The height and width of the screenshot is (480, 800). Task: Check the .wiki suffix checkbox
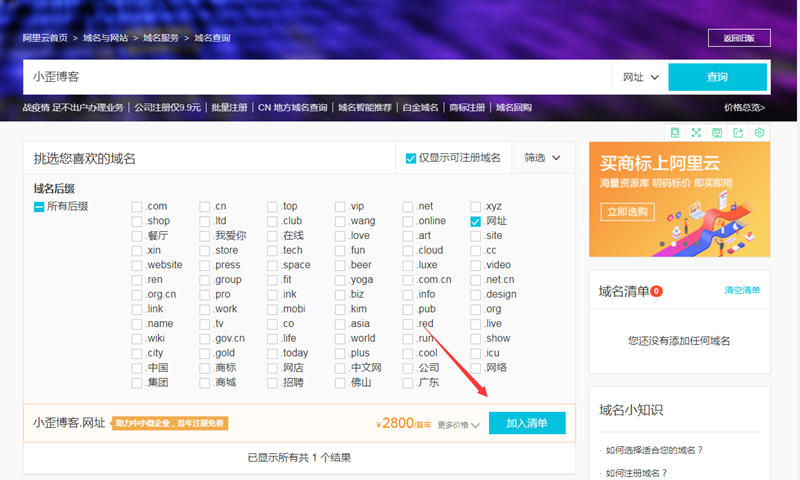137,339
